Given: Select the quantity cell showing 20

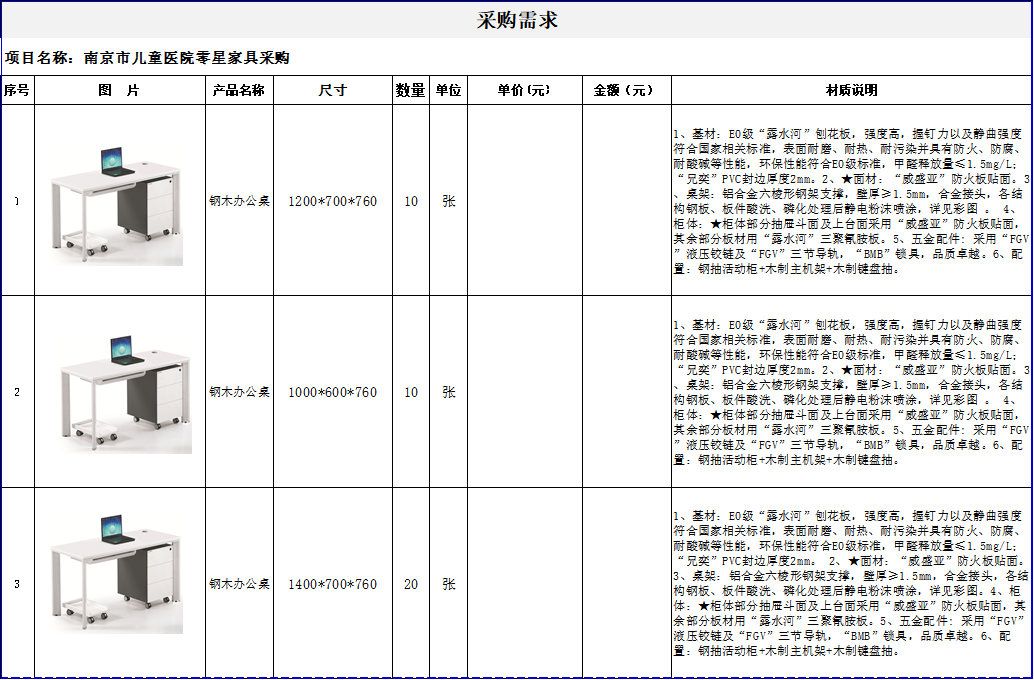Looking at the screenshot, I should [x=411, y=585].
